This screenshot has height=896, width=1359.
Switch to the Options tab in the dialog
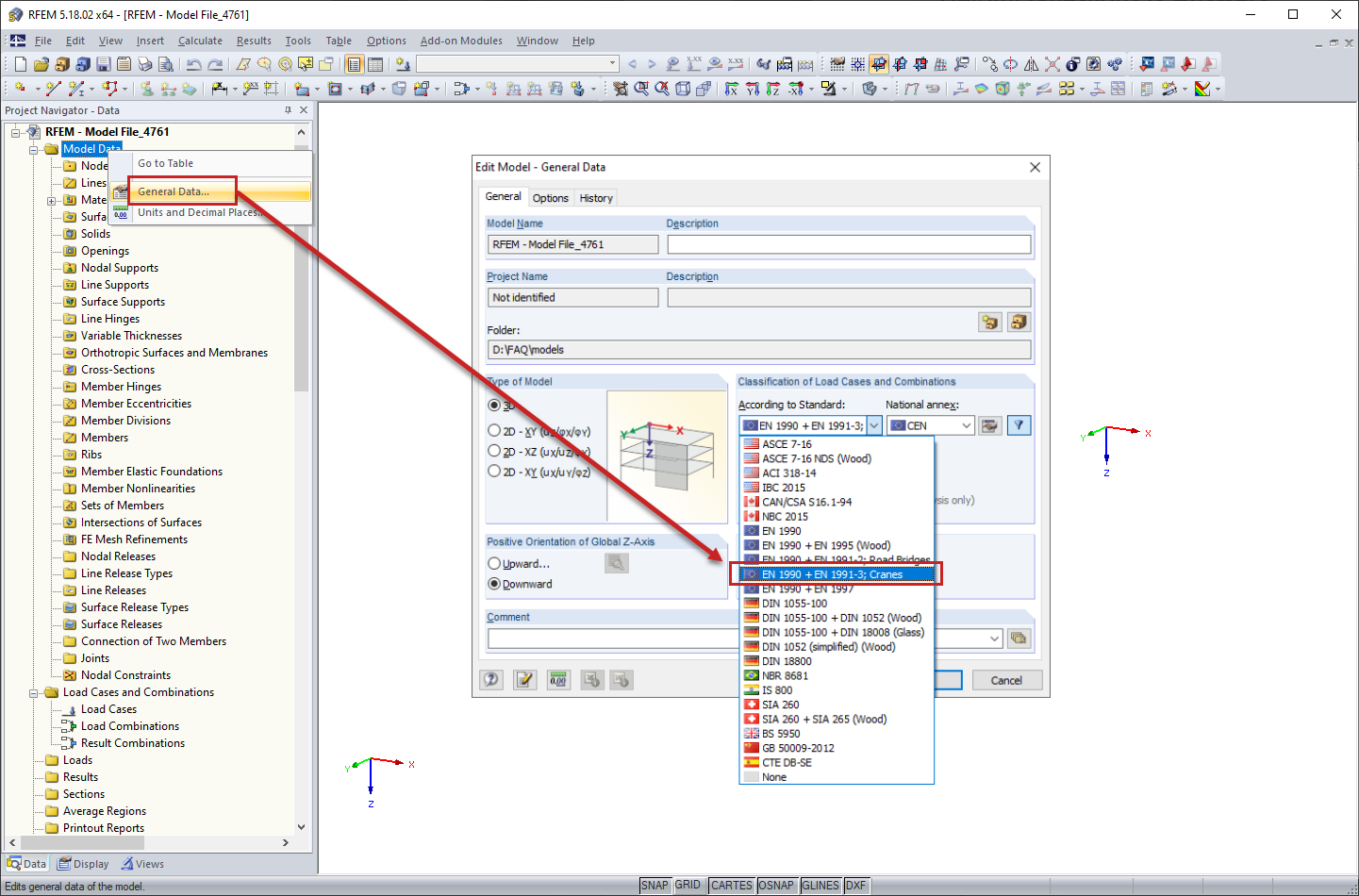point(550,197)
